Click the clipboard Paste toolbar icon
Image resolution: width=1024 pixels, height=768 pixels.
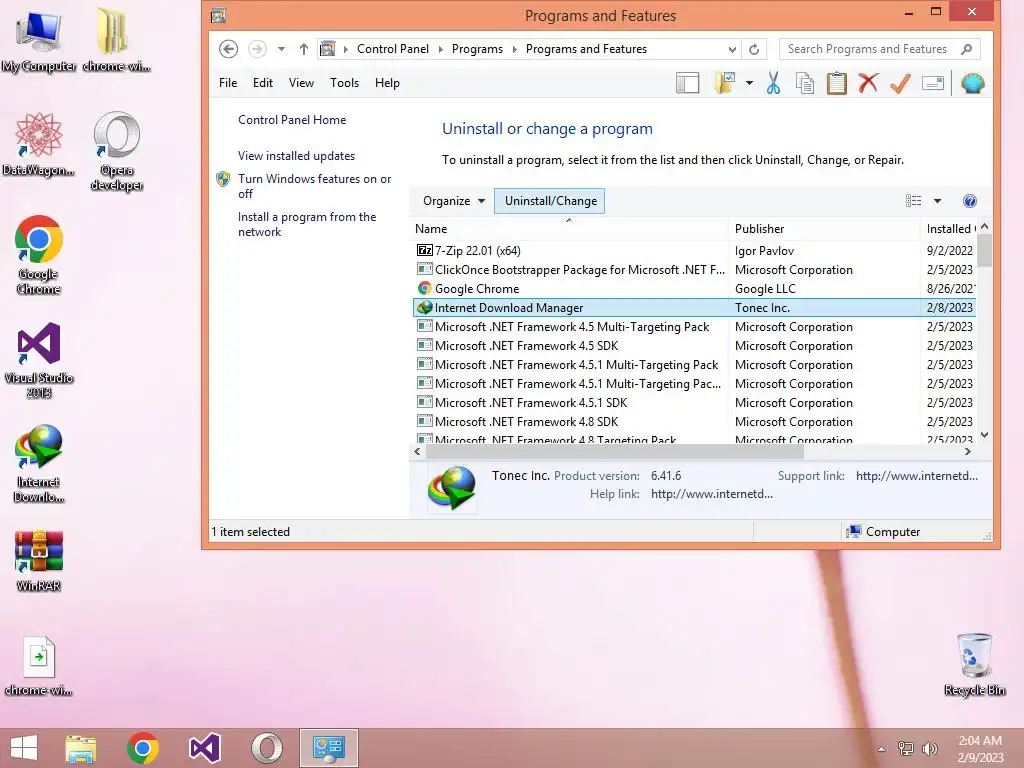[837, 84]
